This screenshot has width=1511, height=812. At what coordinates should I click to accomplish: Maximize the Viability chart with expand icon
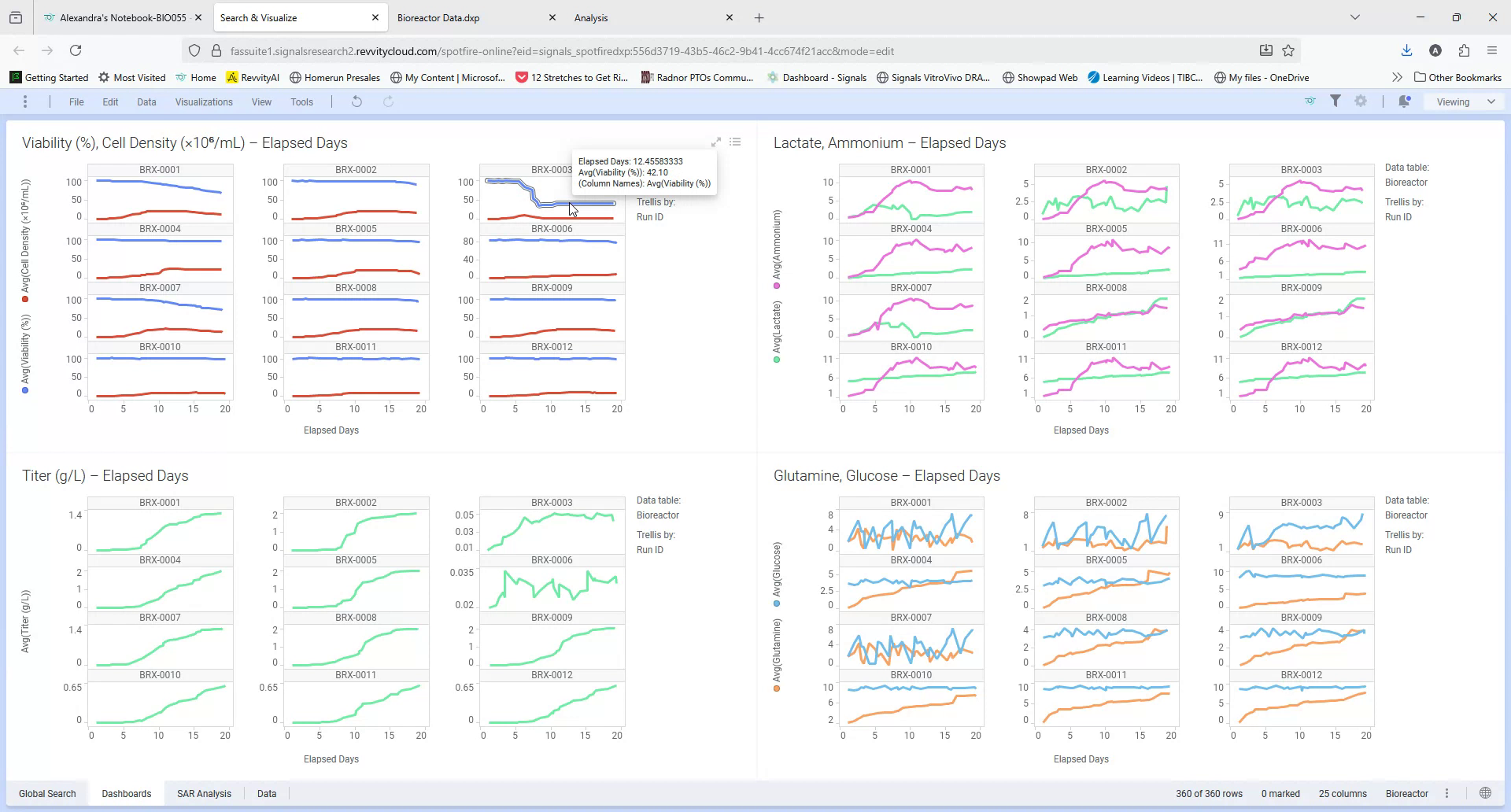pyautogui.click(x=716, y=142)
